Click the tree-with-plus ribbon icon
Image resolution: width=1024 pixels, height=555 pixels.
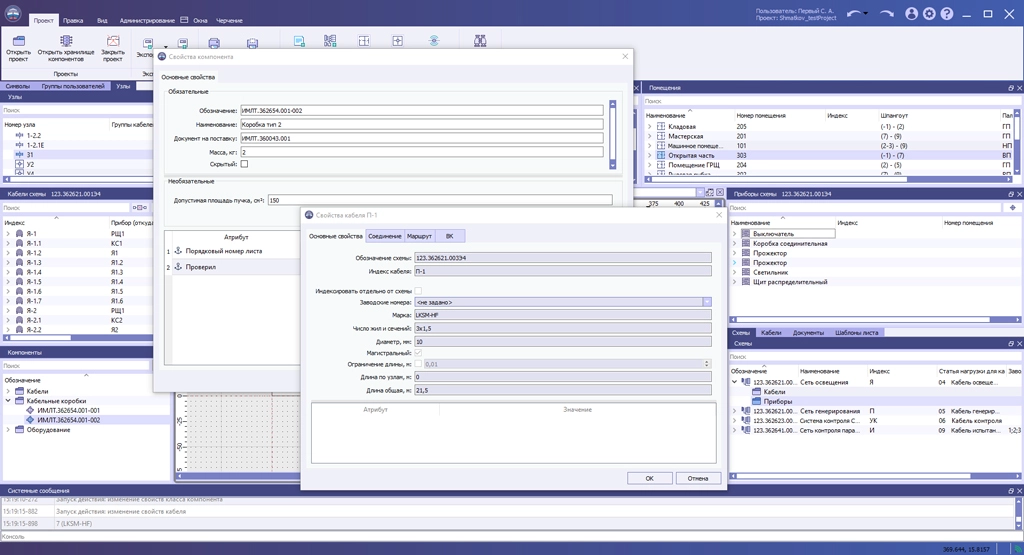(330, 41)
